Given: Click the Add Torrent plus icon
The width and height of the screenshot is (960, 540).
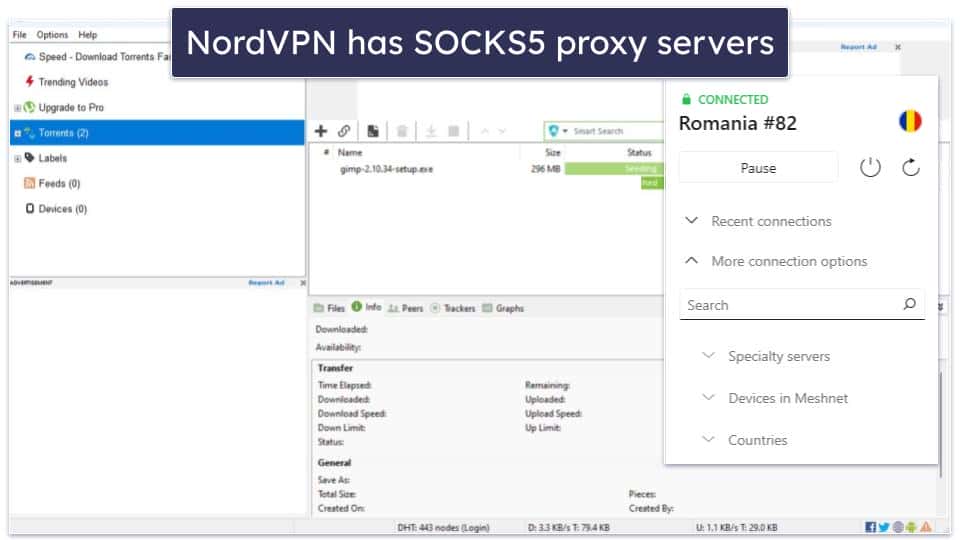Looking at the screenshot, I should click(x=321, y=131).
